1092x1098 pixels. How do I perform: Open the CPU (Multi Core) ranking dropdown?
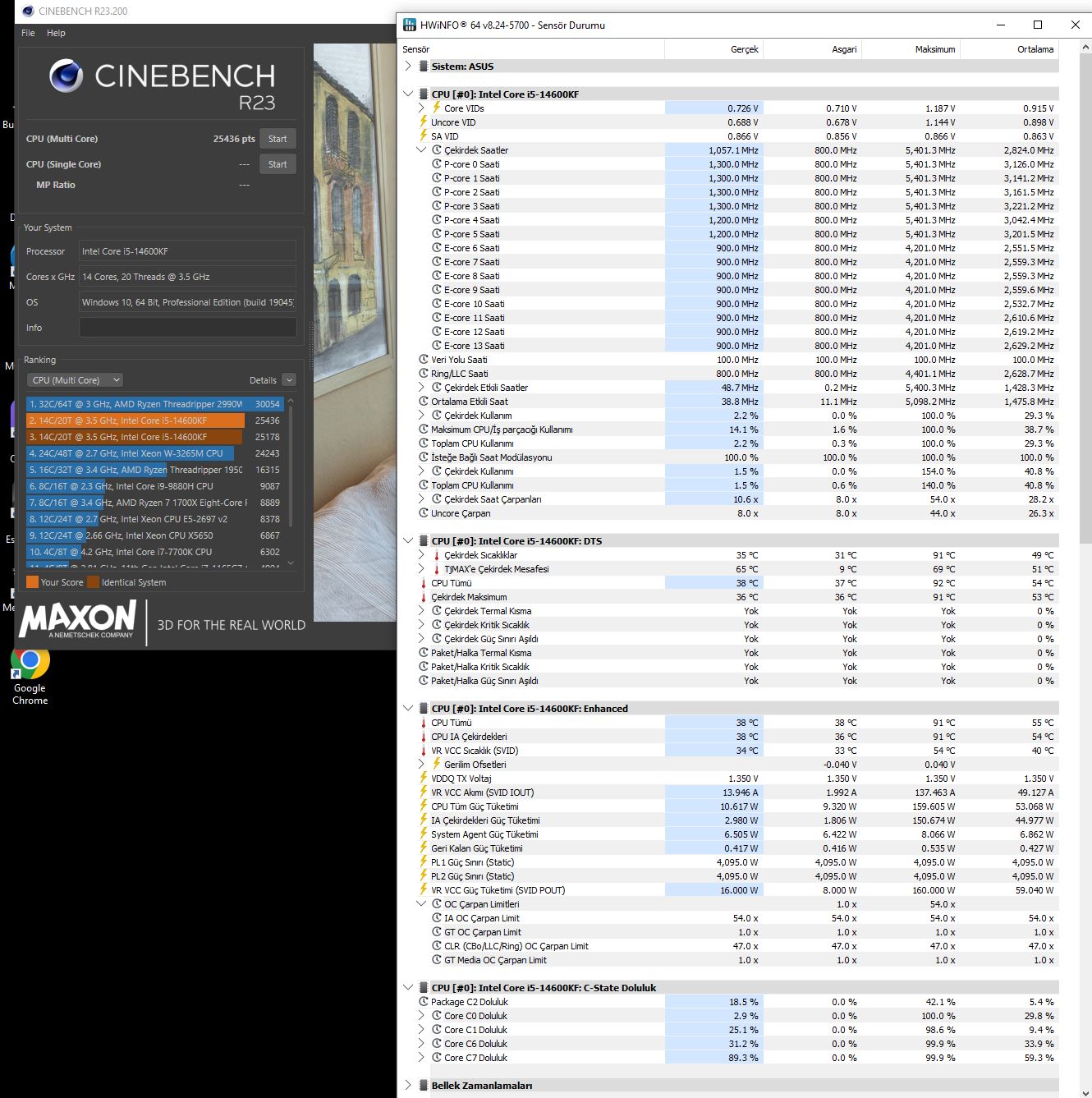(76, 380)
